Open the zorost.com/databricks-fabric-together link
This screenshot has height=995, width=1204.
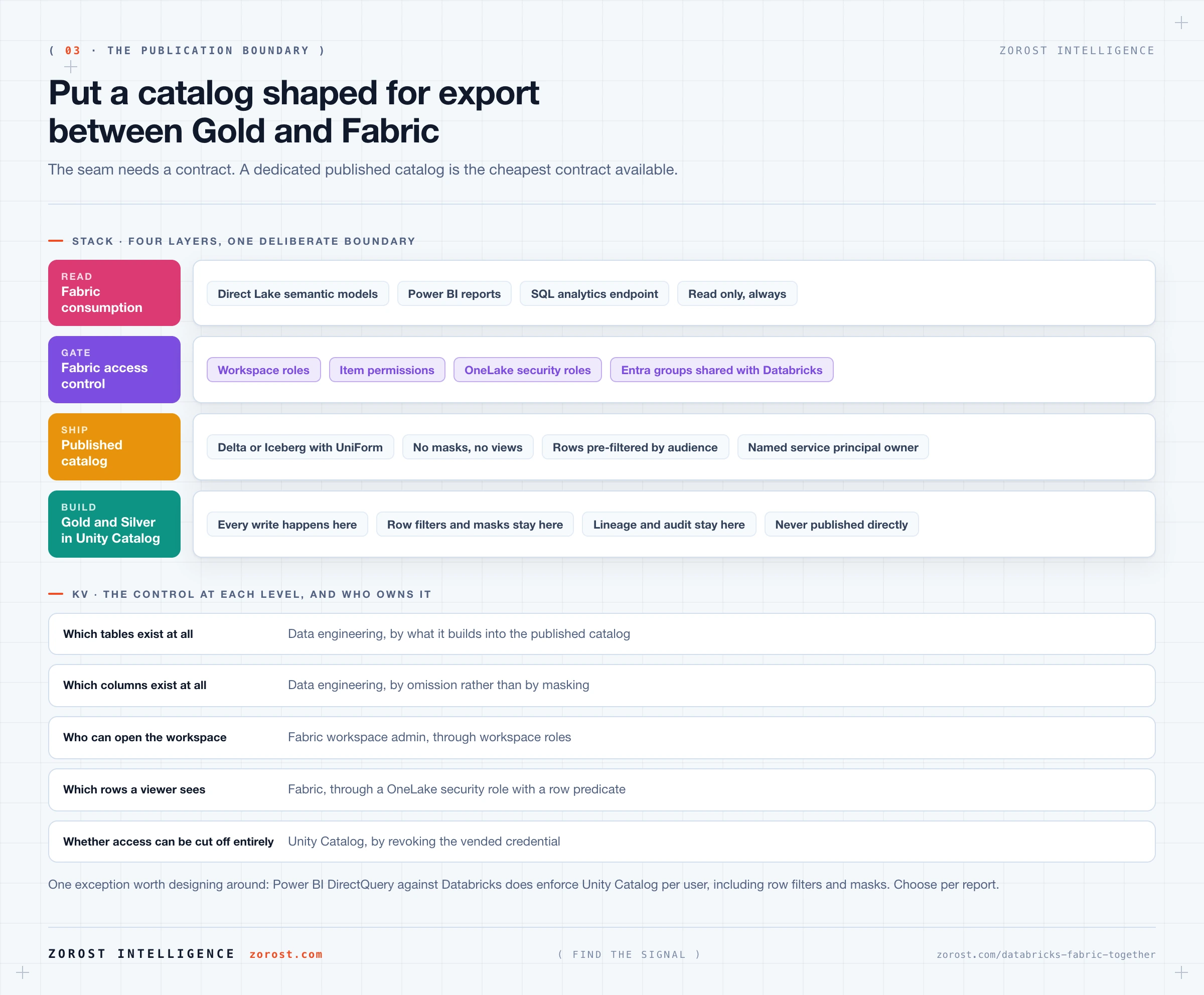pos(1046,954)
